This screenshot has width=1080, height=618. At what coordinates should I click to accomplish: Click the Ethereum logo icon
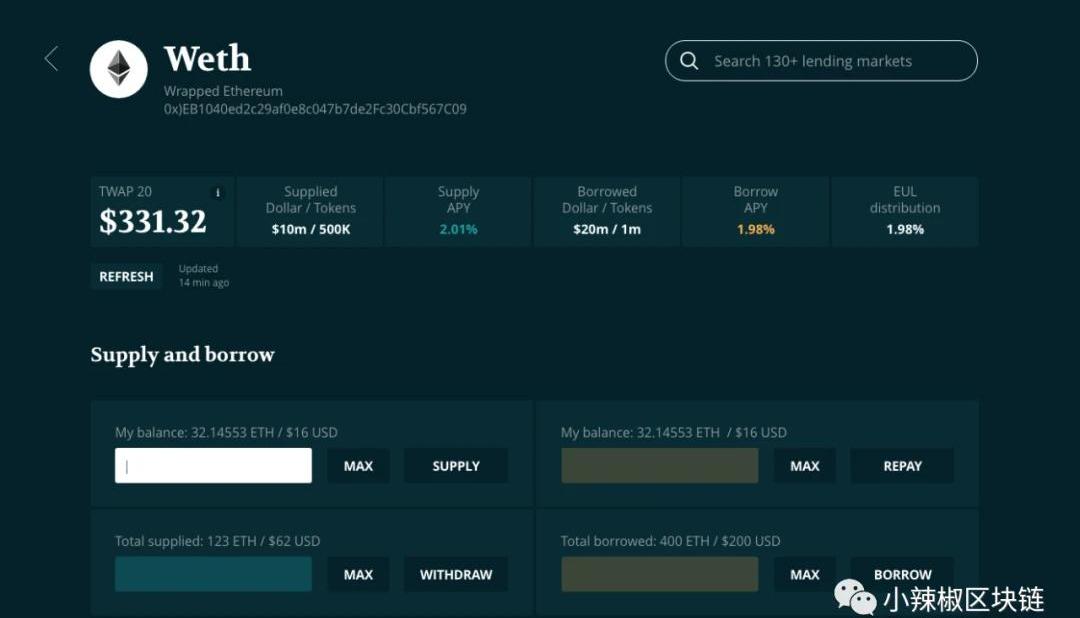tap(119, 69)
